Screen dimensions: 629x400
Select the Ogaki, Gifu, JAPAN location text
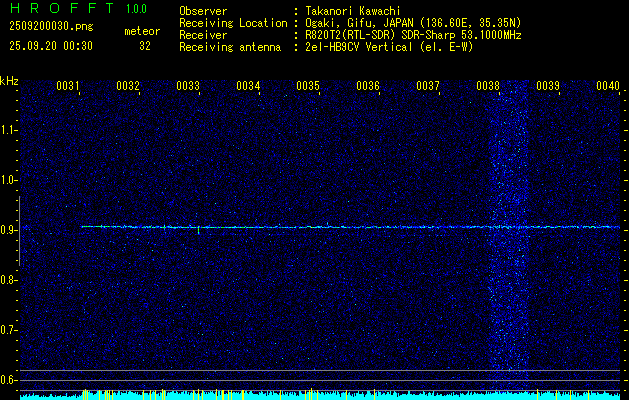413,23
